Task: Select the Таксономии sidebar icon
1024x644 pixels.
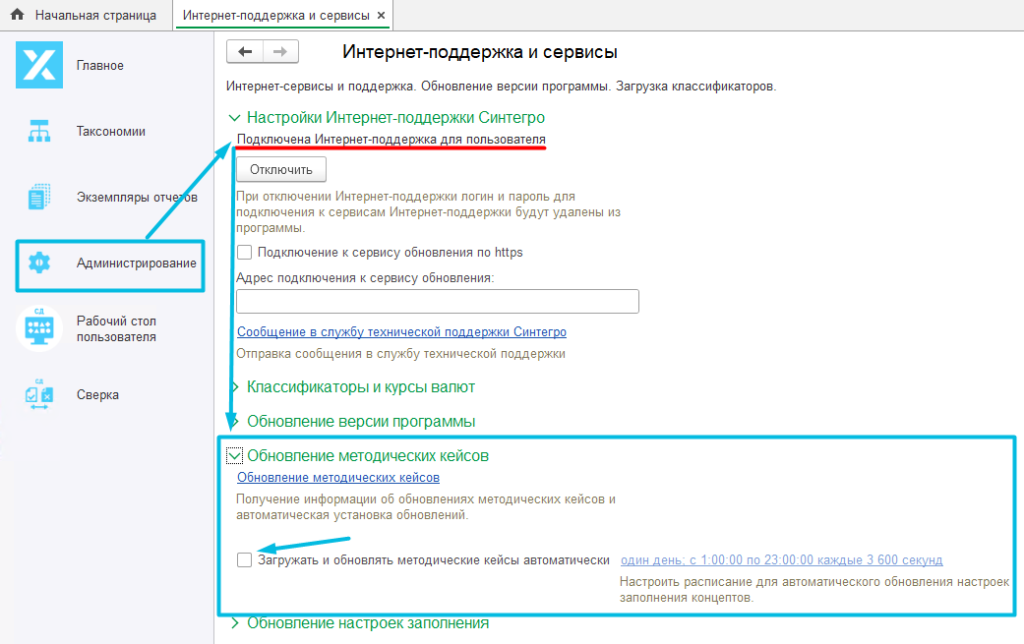Action: coord(38,131)
